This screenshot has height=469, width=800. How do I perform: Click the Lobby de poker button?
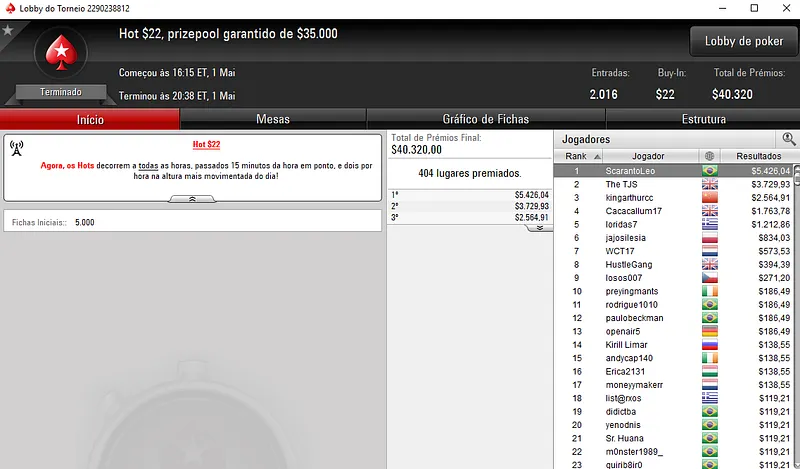744,41
